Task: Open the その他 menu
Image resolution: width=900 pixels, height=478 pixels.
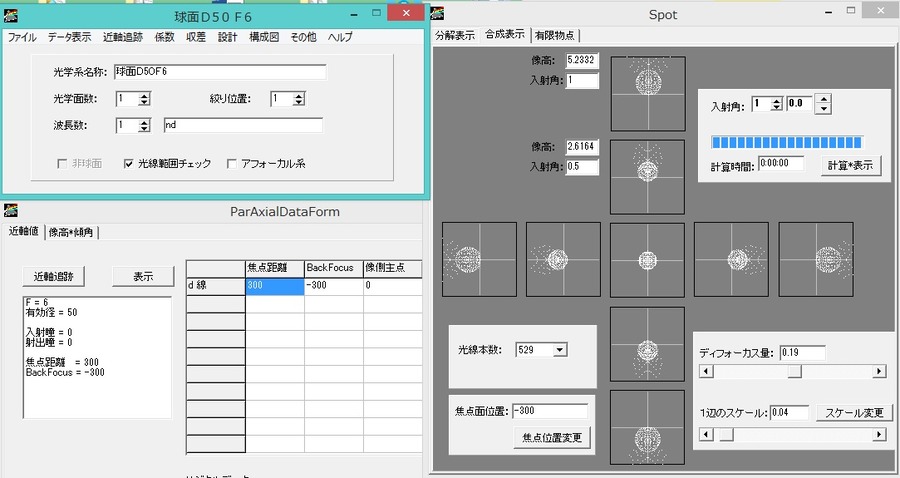Action: click(303, 37)
